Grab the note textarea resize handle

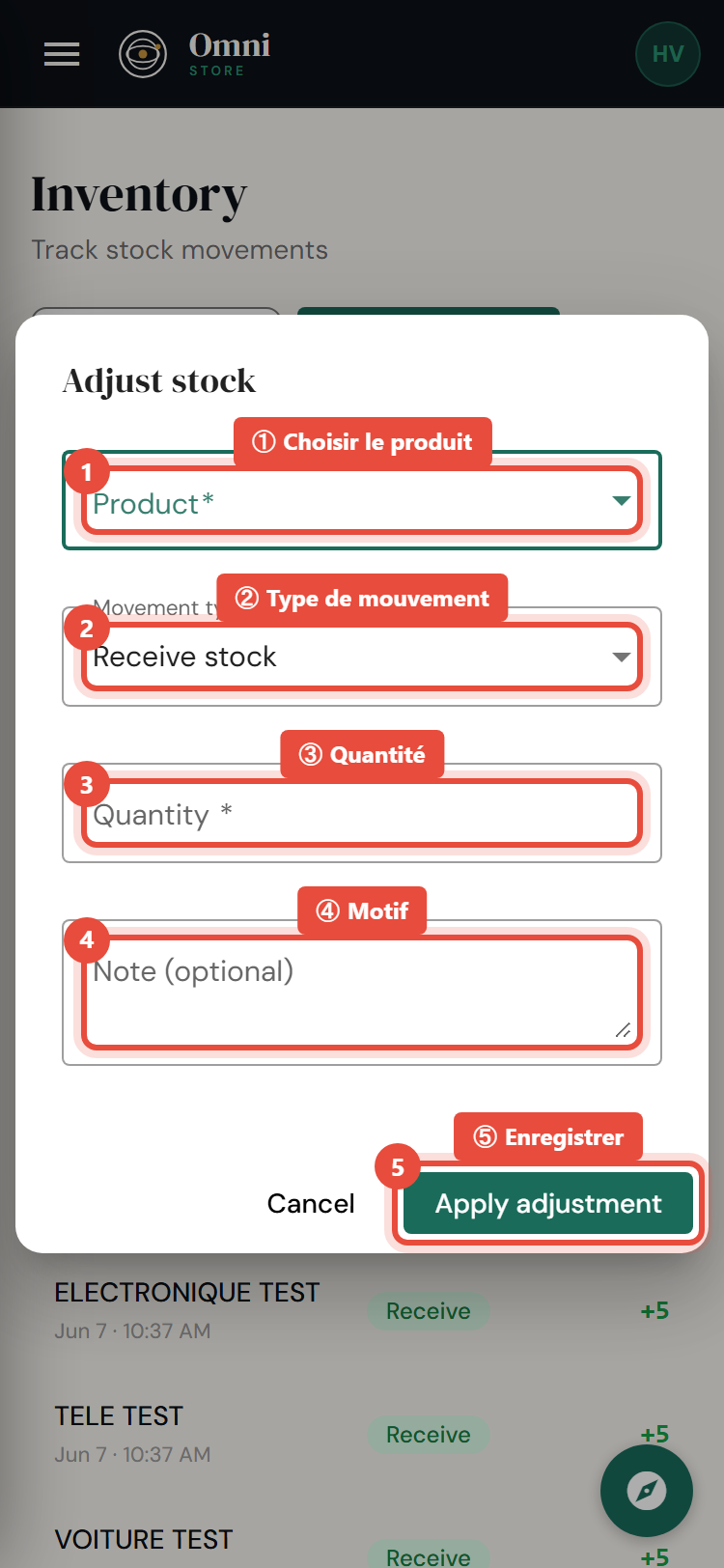pyautogui.click(x=624, y=1030)
